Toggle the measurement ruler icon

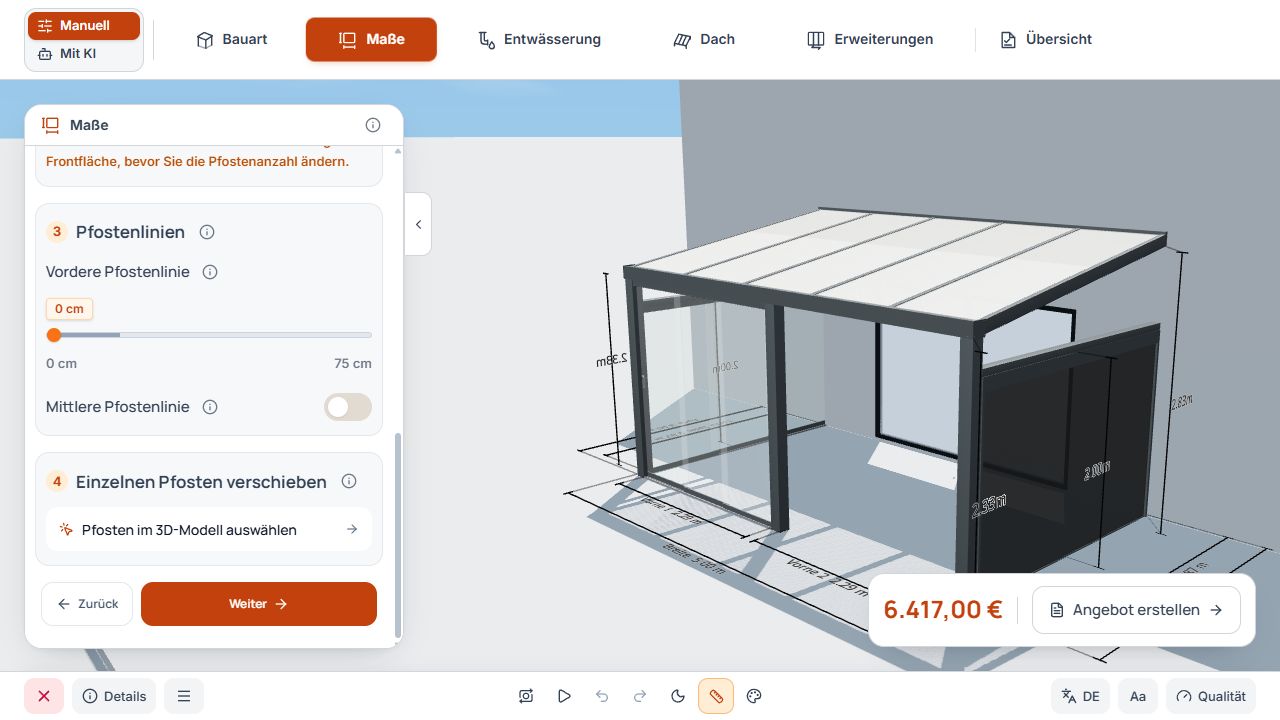point(716,696)
